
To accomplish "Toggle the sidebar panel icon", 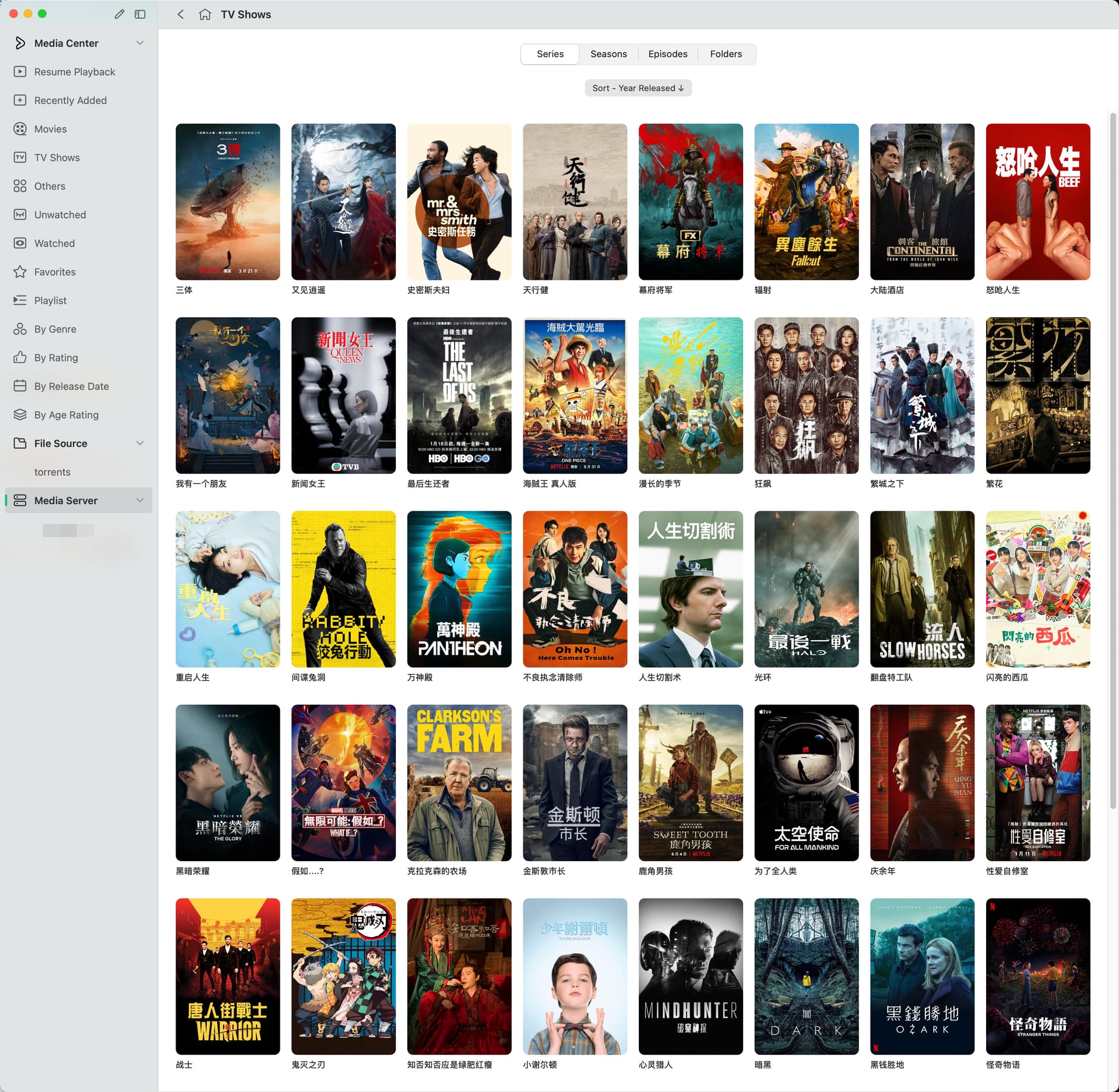I will point(140,14).
